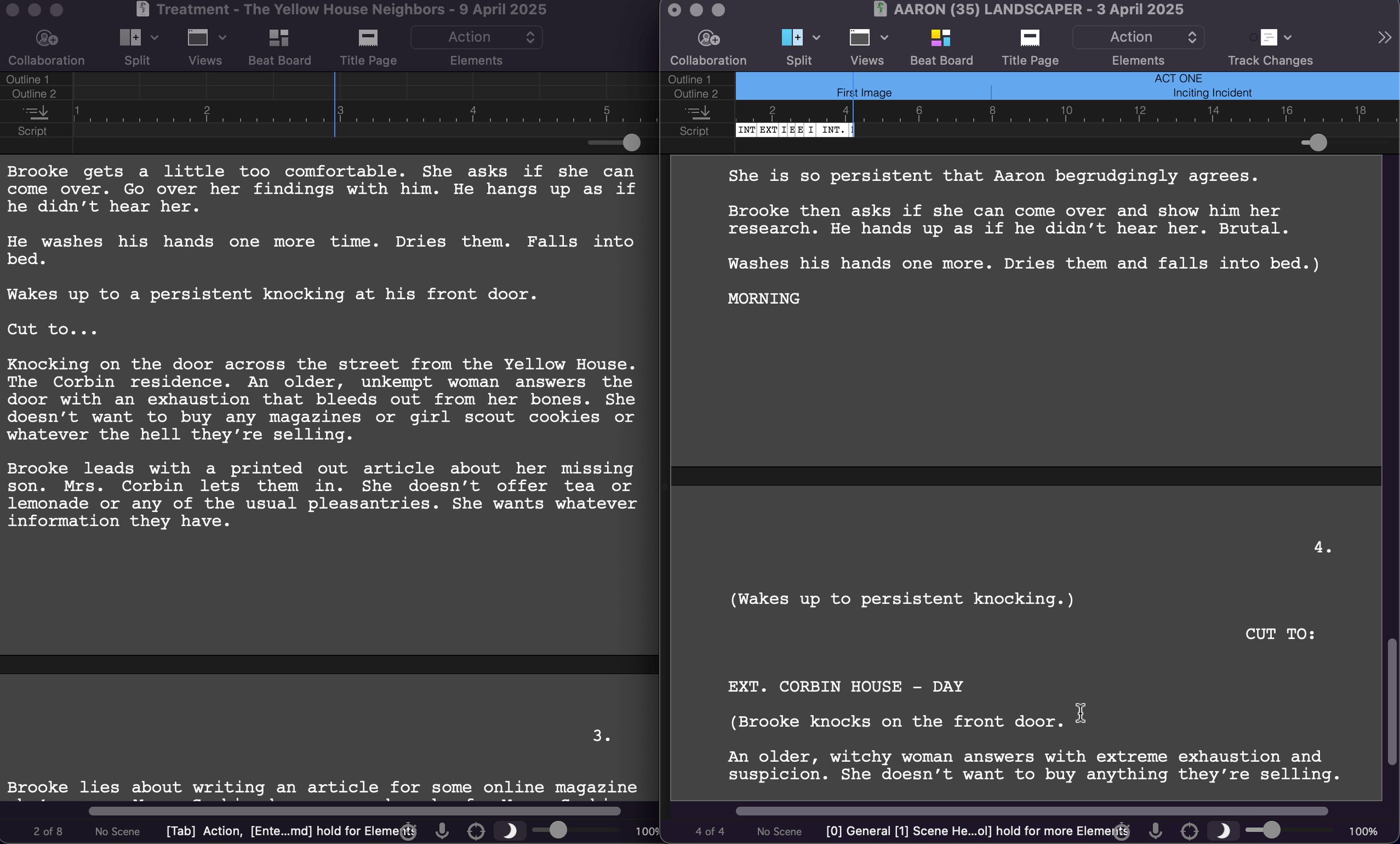Viewport: 1400px width, 844px height.
Task: Adjust the zoom slider in the right status bar
Action: coord(1271,831)
